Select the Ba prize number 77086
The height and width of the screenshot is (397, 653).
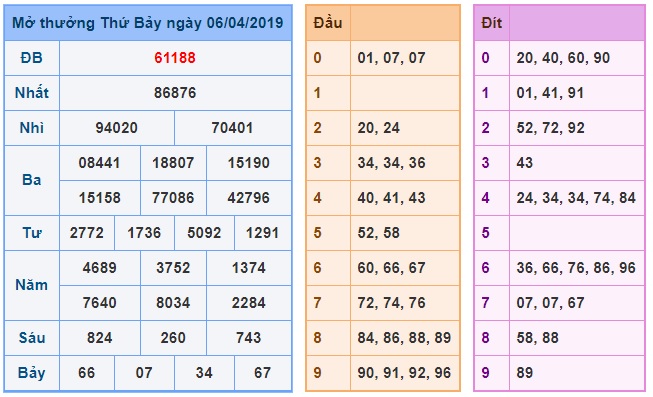[x=173, y=198]
